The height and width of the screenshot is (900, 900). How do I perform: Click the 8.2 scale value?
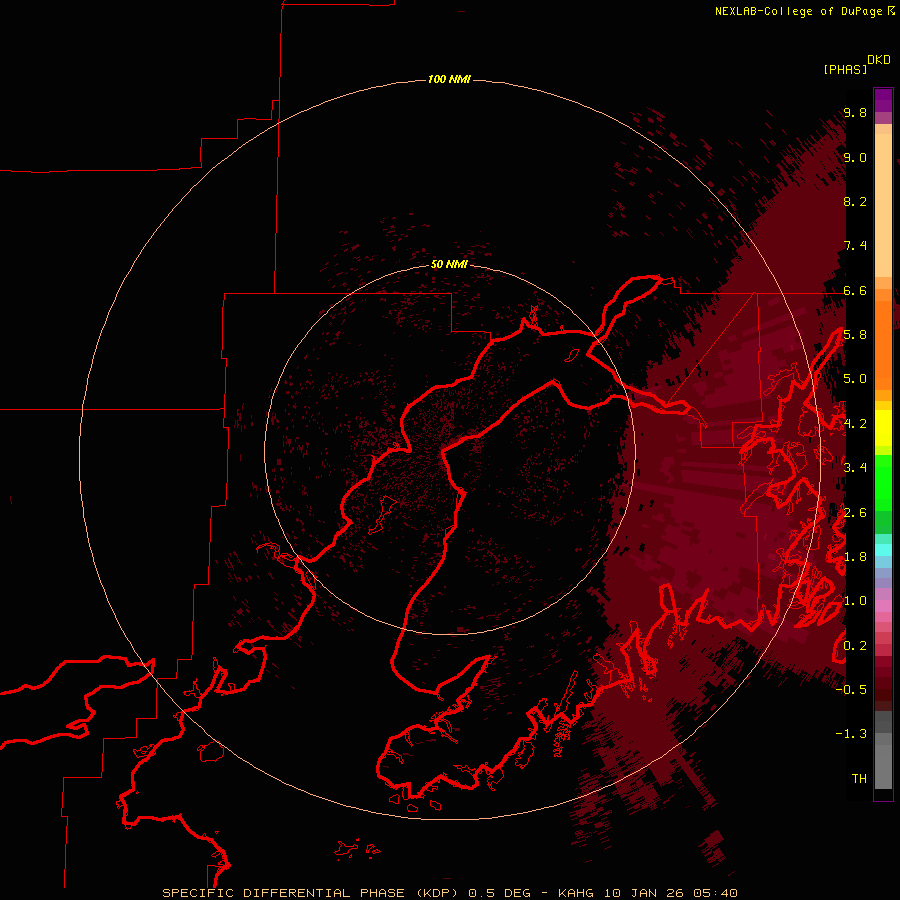(x=855, y=201)
